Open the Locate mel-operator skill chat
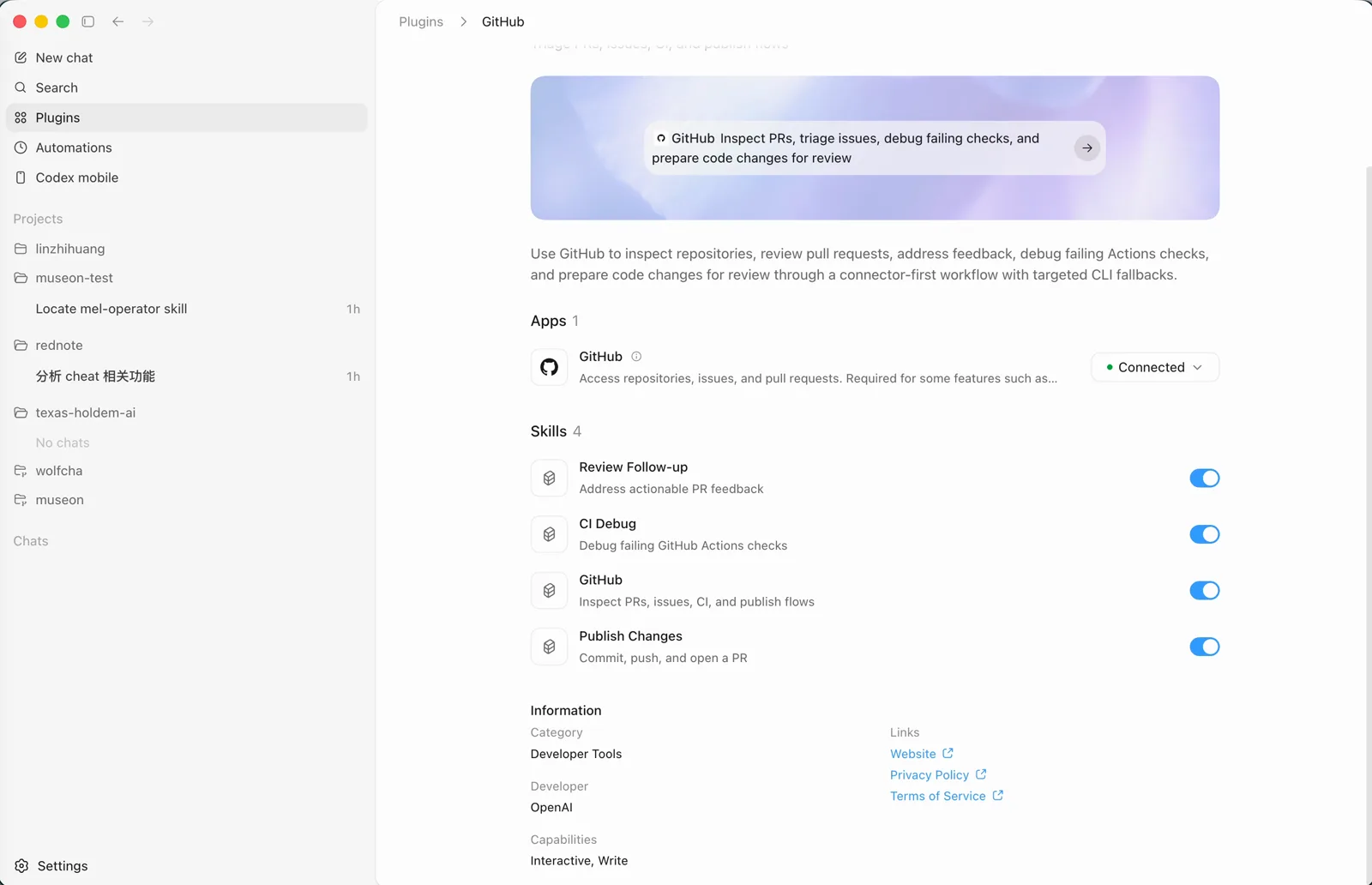The height and width of the screenshot is (885, 1372). coord(186,309)
